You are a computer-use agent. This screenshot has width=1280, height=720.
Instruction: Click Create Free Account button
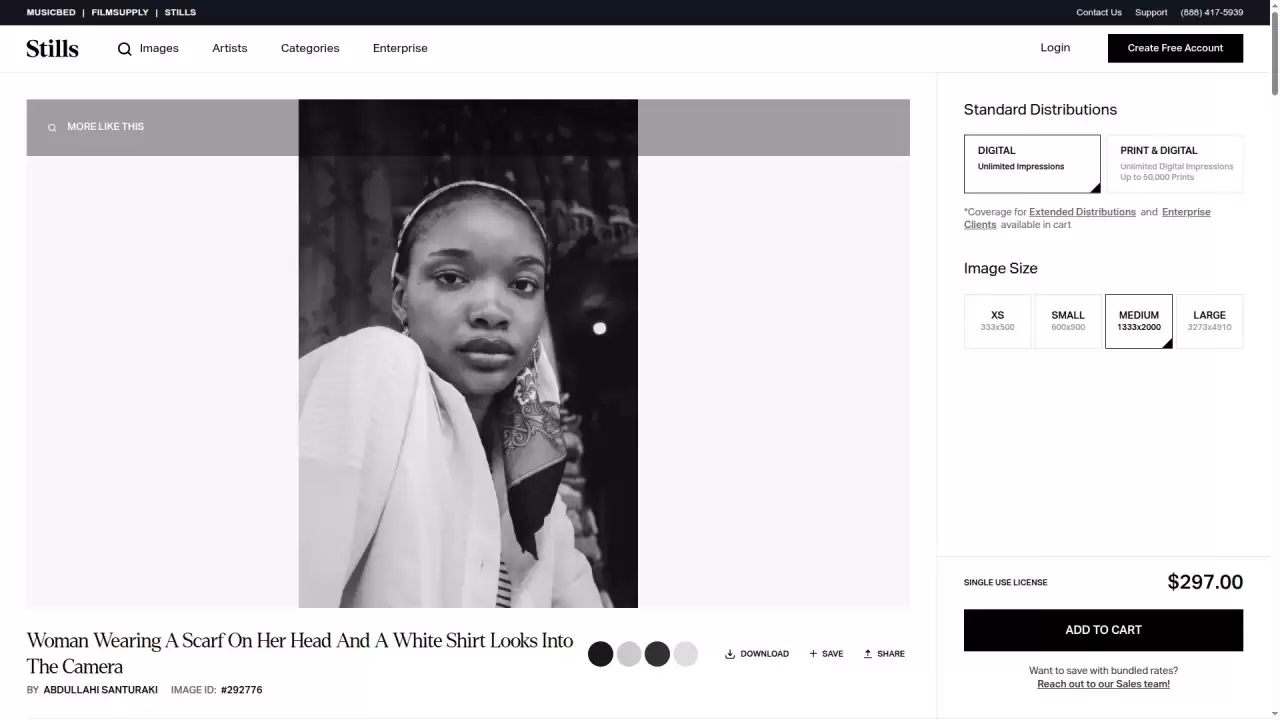(1175, 48)
